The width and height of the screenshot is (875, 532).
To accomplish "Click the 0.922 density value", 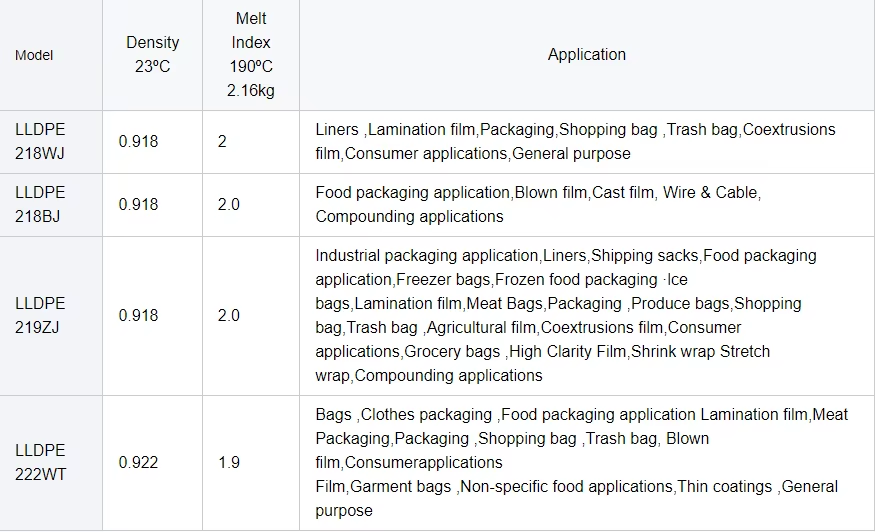I will 138,462.
